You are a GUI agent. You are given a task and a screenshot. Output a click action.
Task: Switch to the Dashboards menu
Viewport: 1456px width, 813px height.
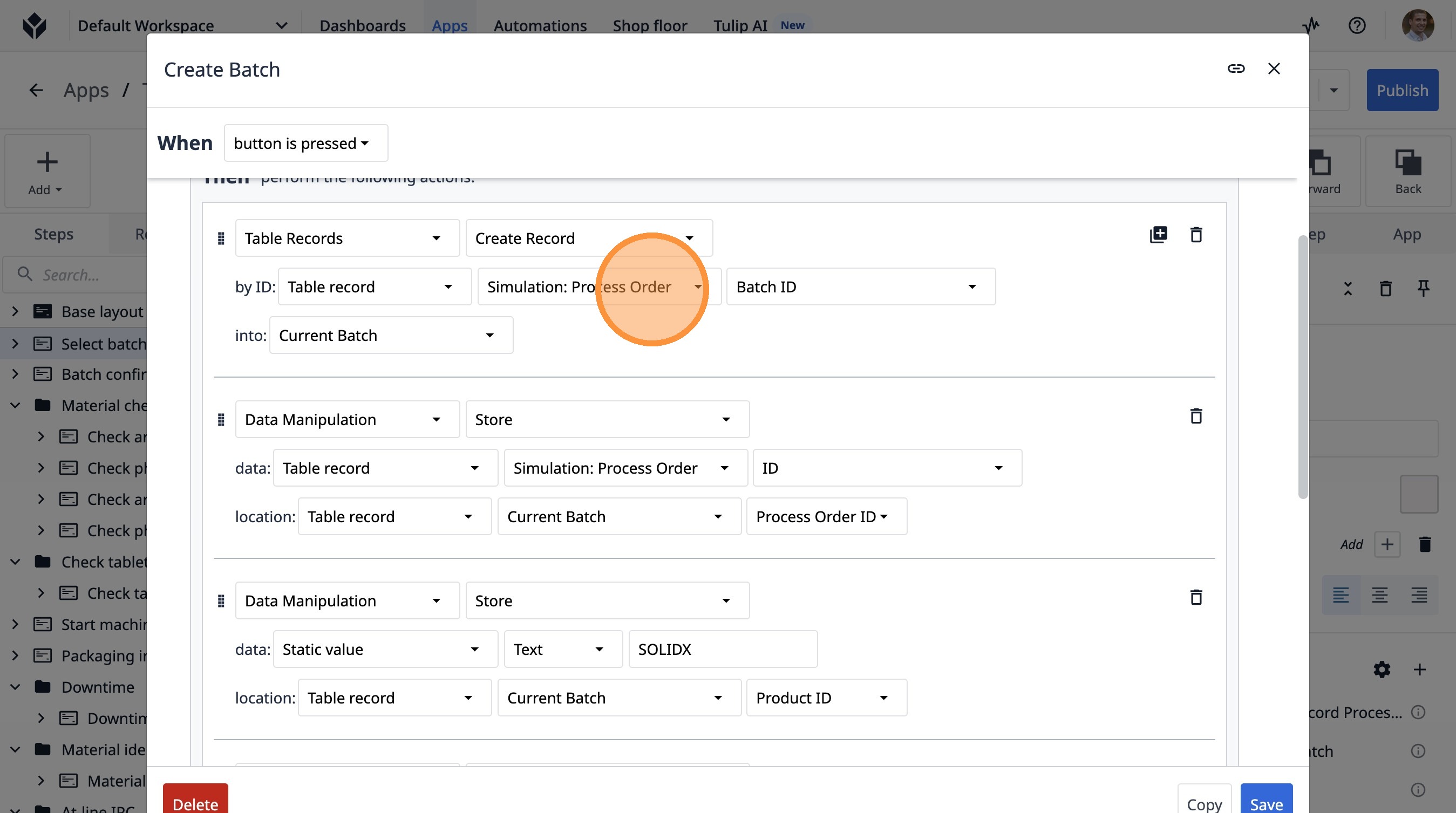pyautogui.click(x=362, y=25)
